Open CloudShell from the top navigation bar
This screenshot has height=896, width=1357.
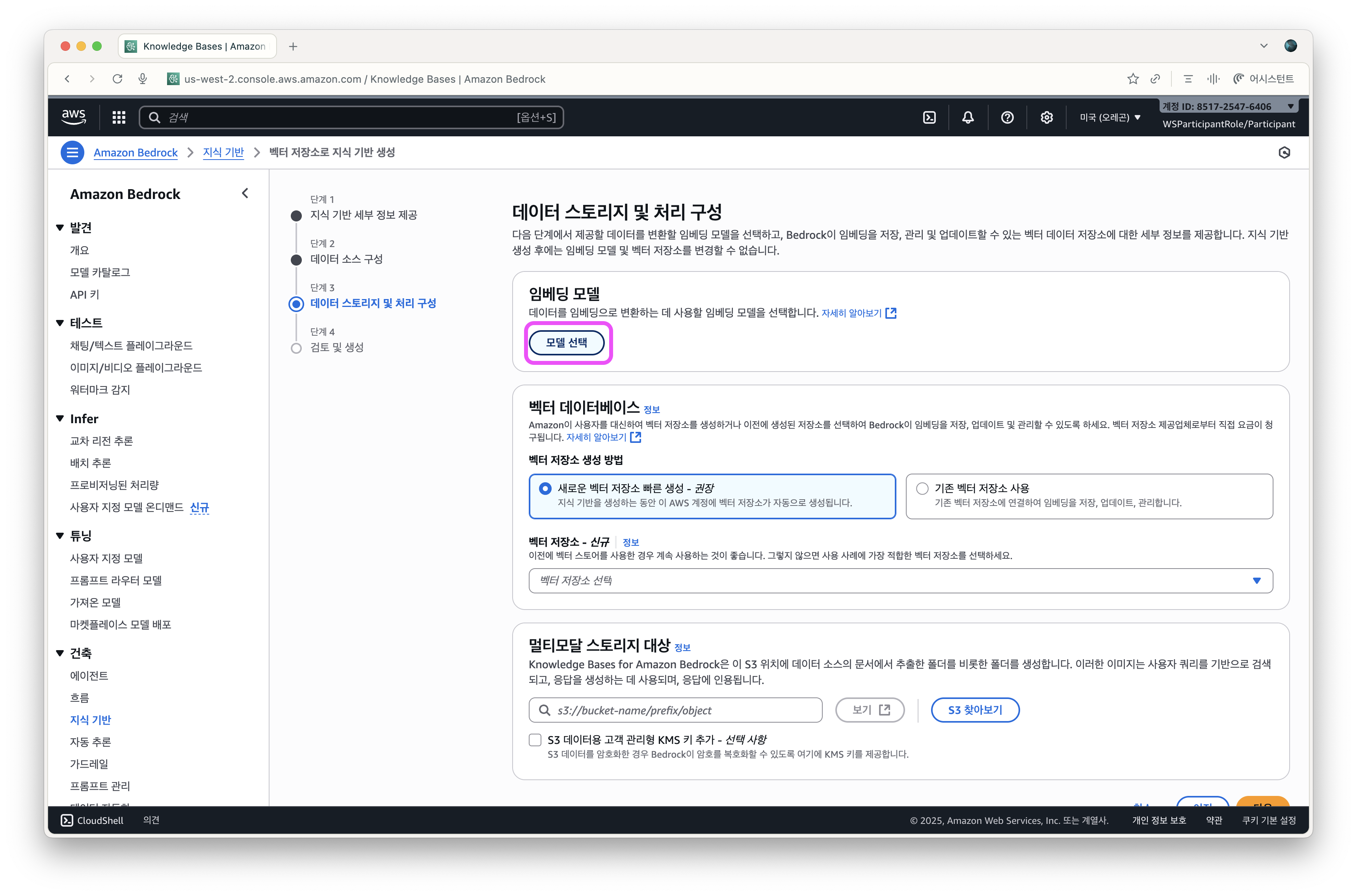[929, 117]
